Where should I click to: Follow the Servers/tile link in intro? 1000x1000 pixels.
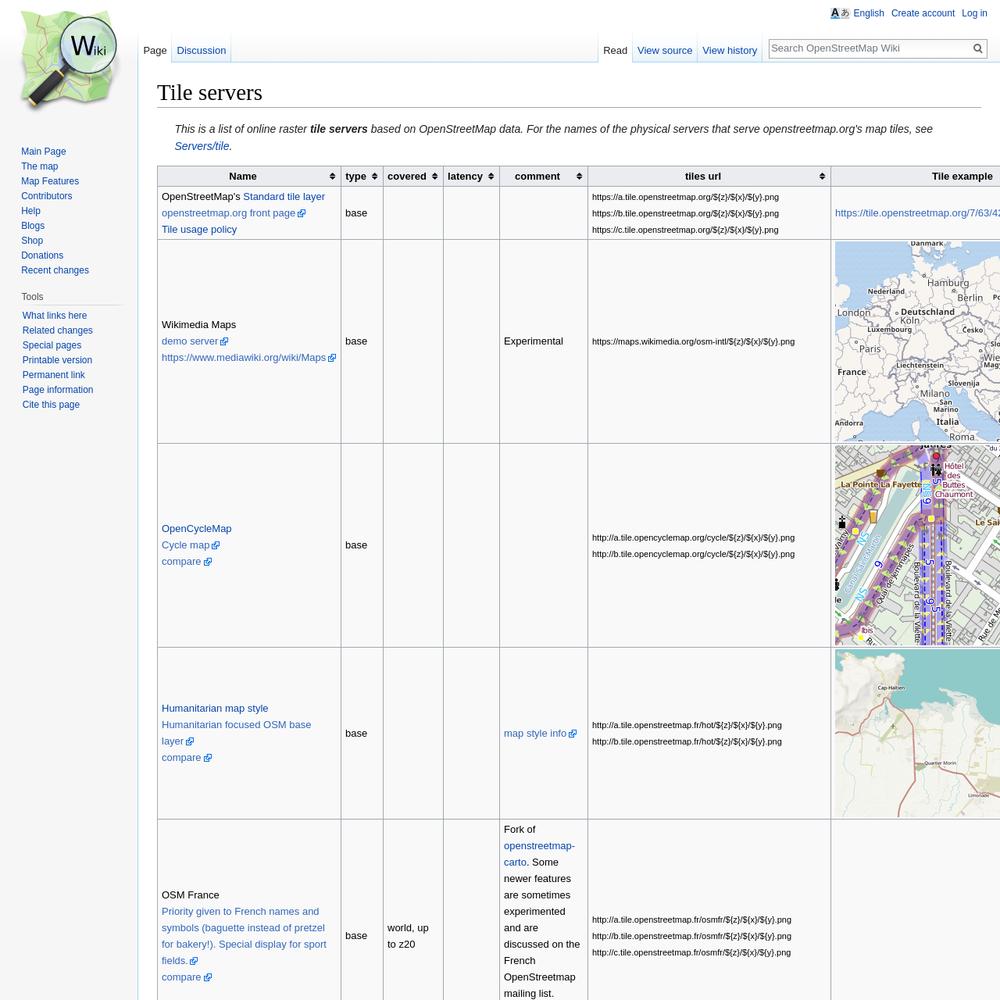pyautogui.click(x=202, y=146)
